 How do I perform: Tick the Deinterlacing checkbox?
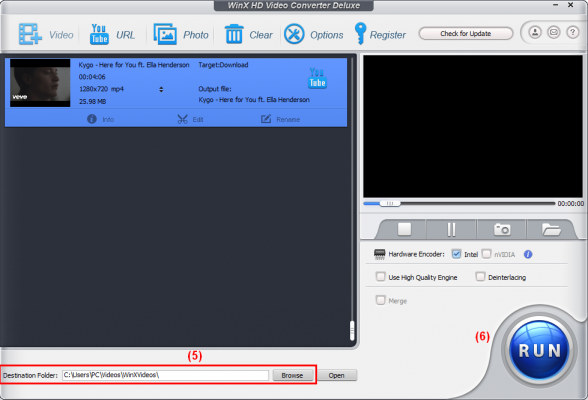click(480, 277)
